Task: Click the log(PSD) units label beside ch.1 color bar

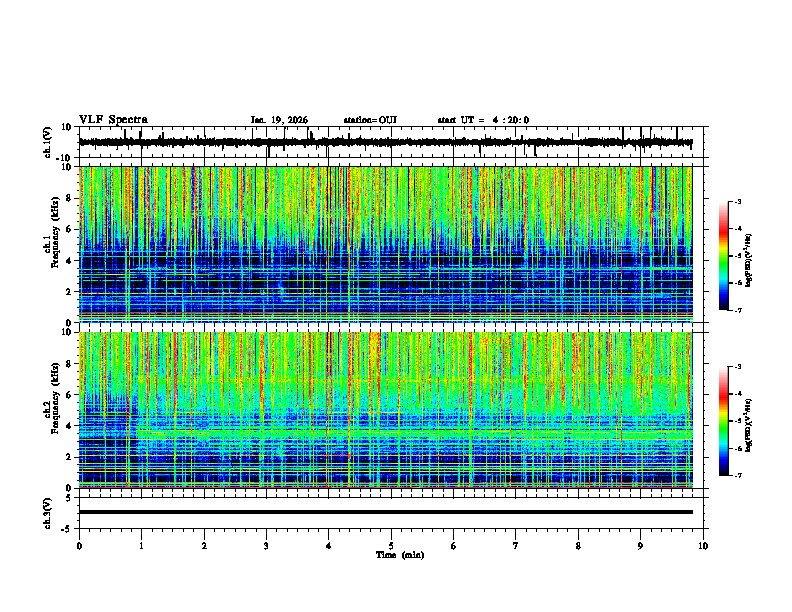Action: click(748, 260)
